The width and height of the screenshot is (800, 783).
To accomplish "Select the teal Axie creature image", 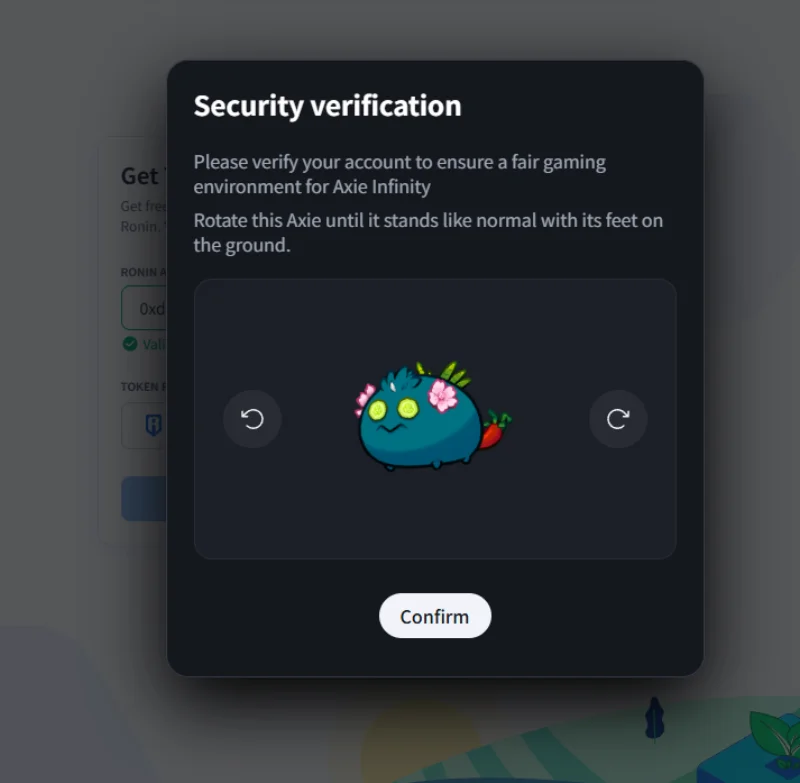I will (433, 415).
